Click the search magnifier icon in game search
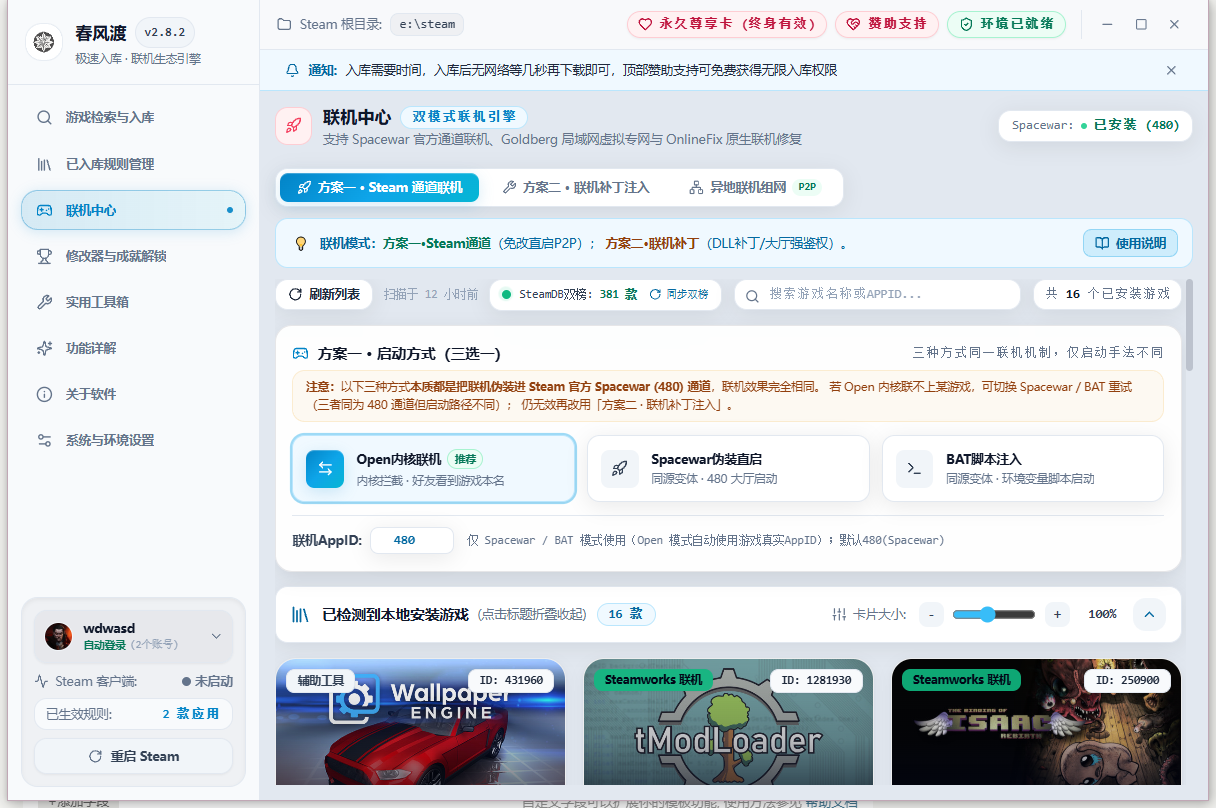 point(753,294)
